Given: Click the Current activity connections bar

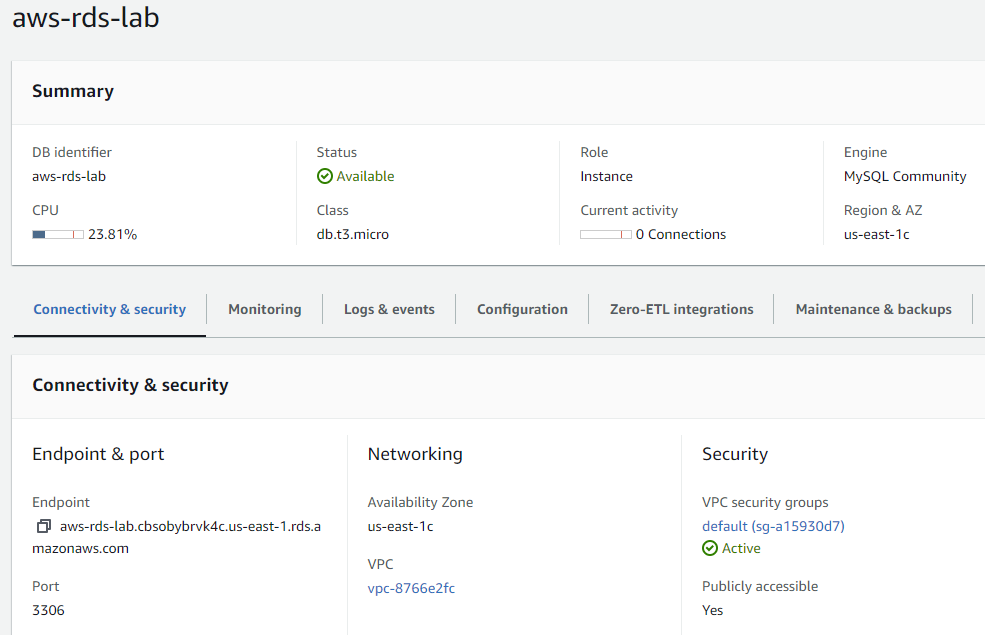Looking at the screenshot, I should click(606, 234).
